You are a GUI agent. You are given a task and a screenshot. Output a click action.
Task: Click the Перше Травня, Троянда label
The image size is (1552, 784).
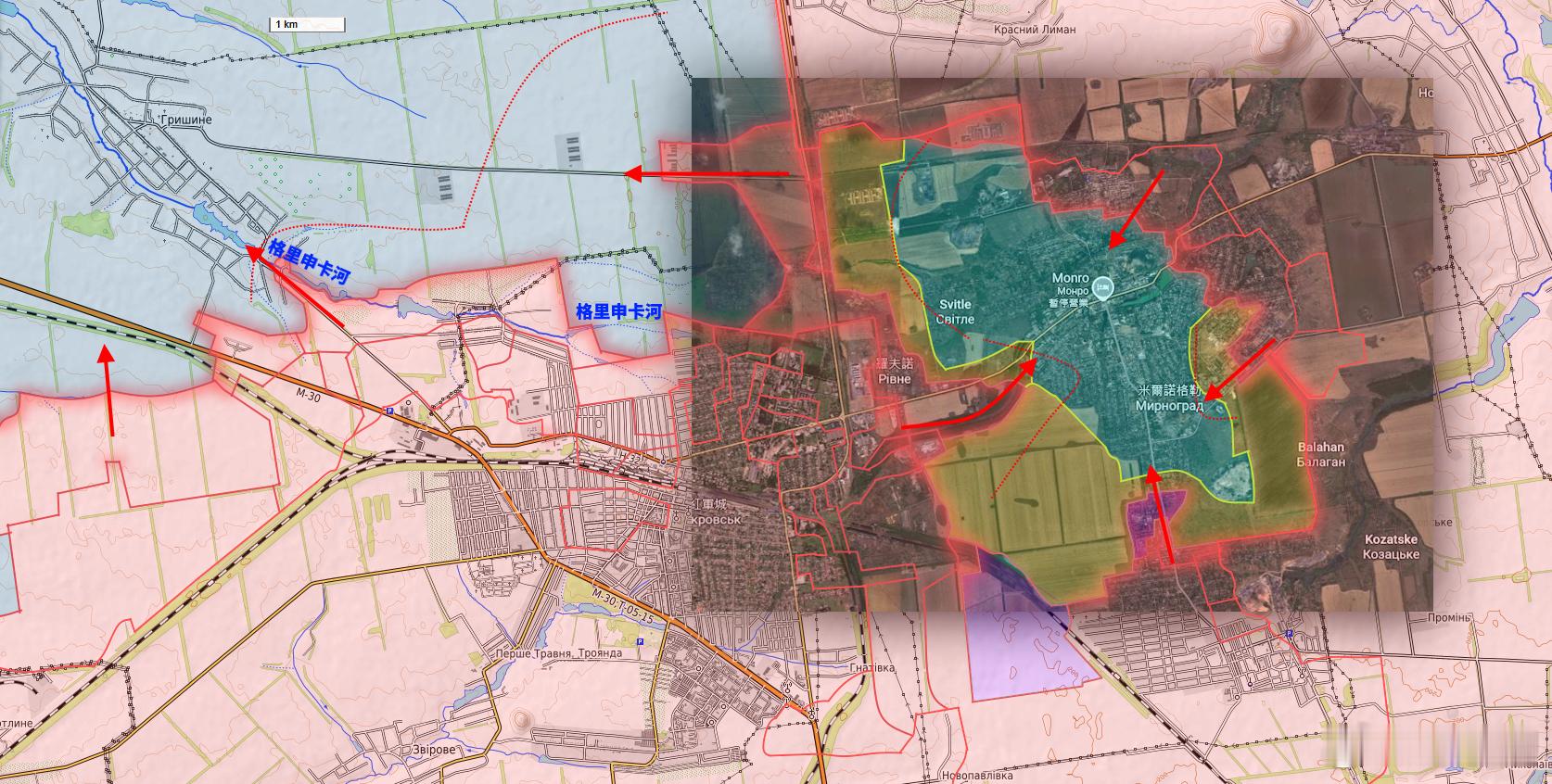click(x=558, y=653)
